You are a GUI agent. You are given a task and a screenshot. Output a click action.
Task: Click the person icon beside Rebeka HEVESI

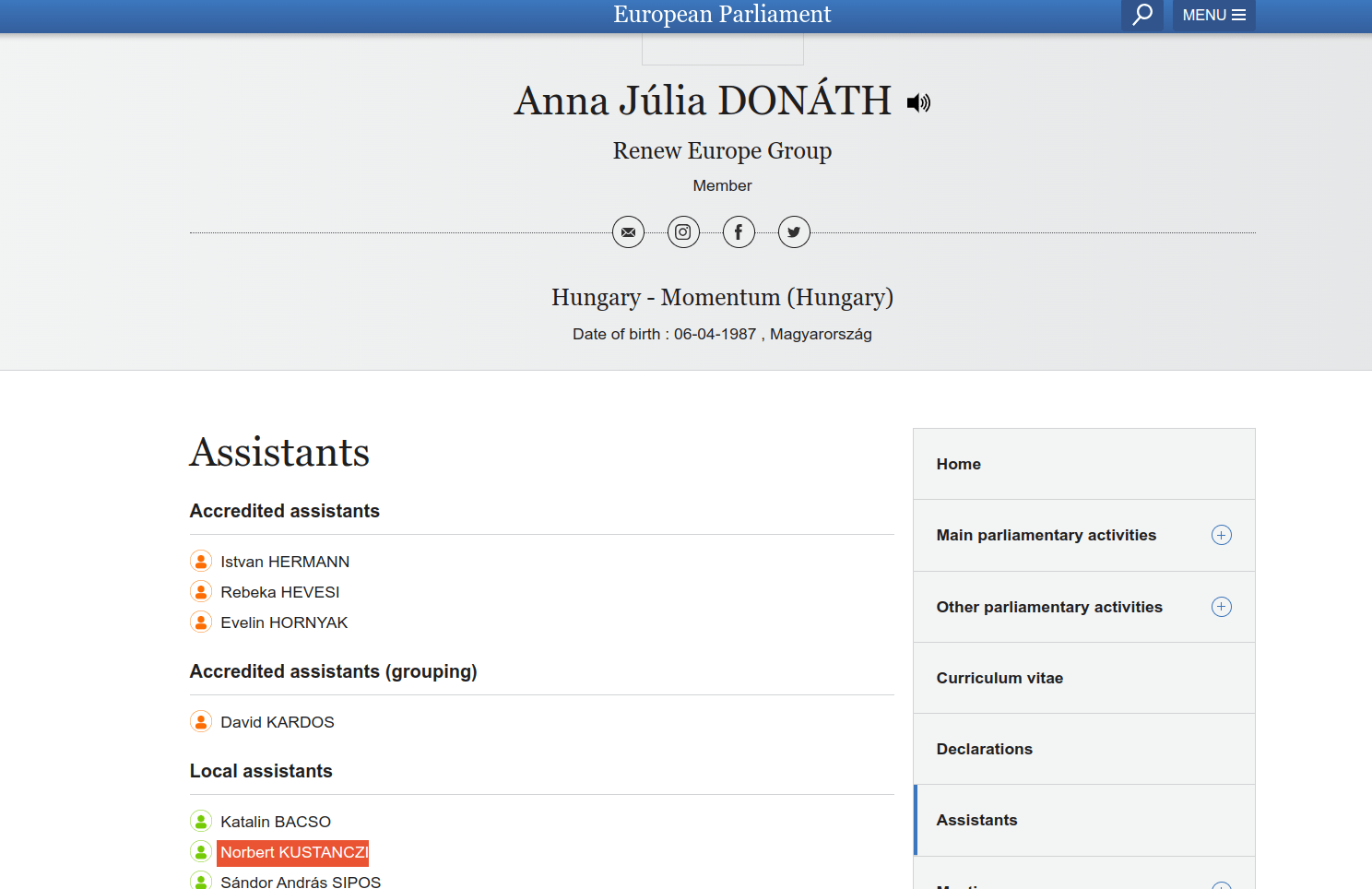201,591
